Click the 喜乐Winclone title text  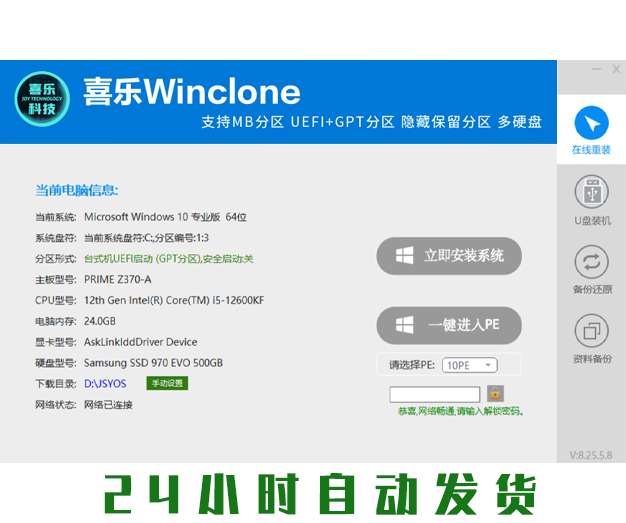click(x=192, y=91)
